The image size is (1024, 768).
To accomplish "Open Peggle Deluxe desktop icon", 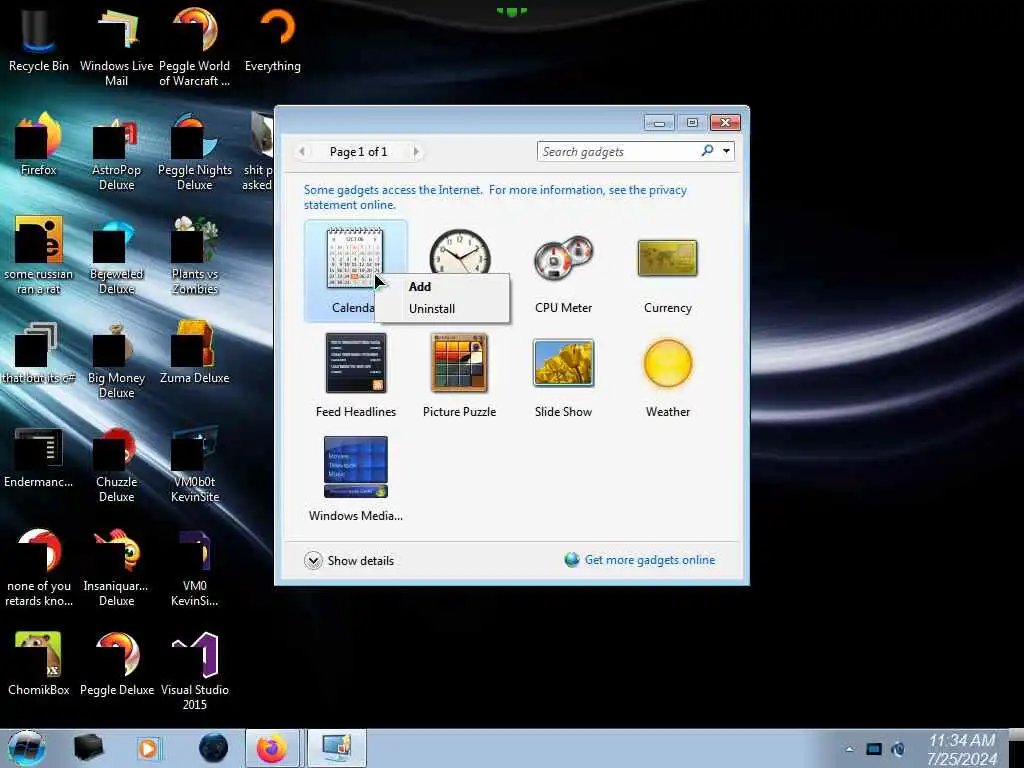I will coord(116,664).
